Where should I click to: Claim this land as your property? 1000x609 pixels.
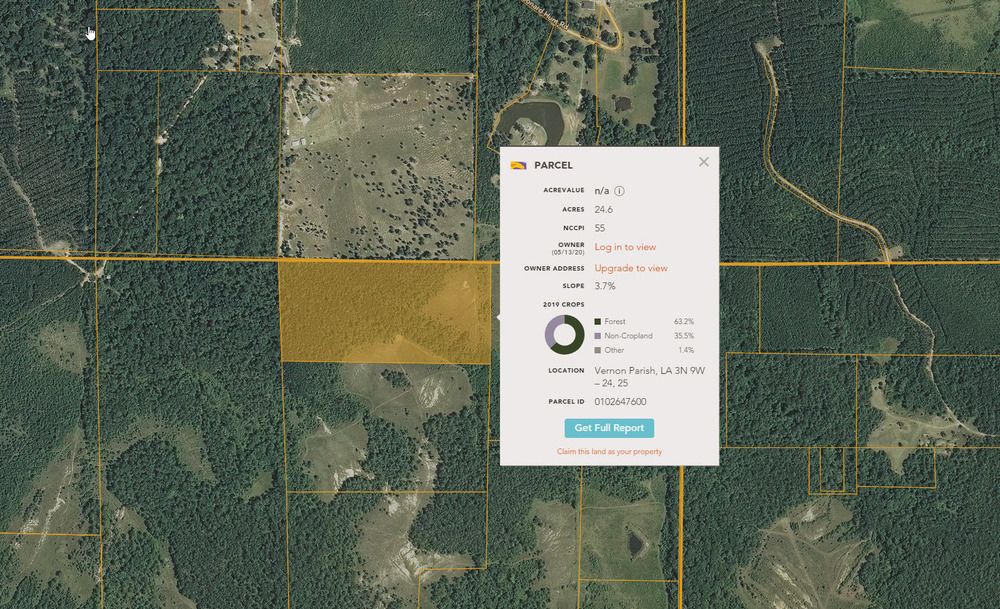tap(609, 452)
